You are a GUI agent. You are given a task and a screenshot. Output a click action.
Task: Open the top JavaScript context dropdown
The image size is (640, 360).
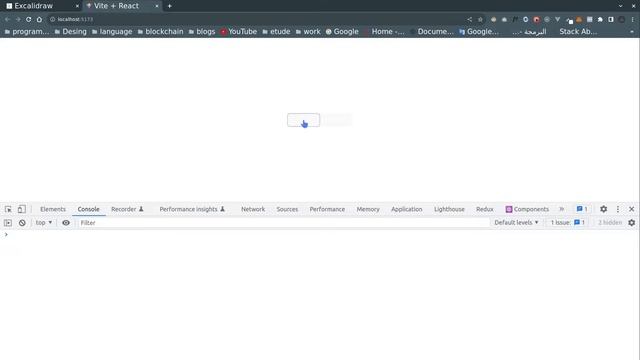tap(44, 223)
